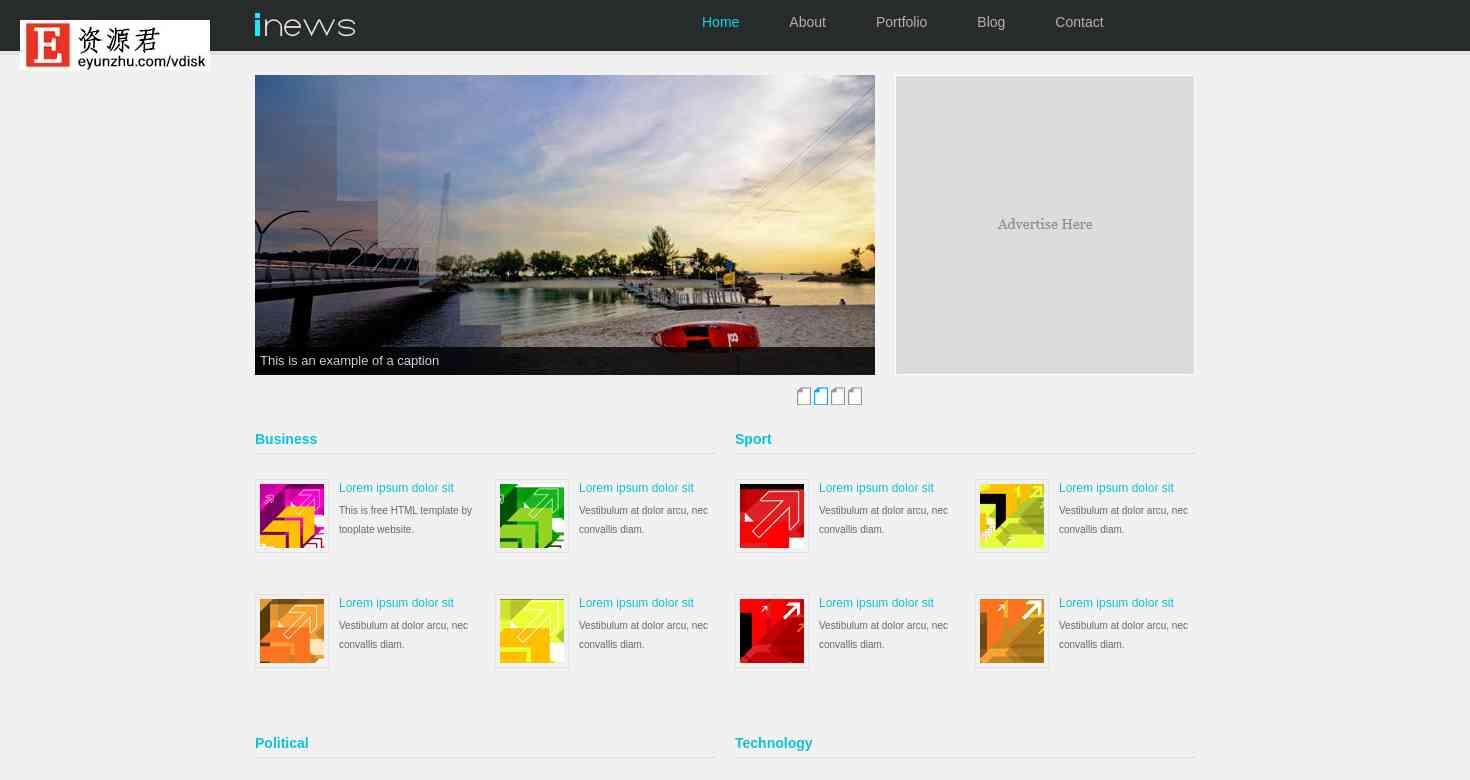This screenshot has width=1470, height=780.
Task: Open the solid red arrow thumbnail in Sport
Action: tap(772, 516)
